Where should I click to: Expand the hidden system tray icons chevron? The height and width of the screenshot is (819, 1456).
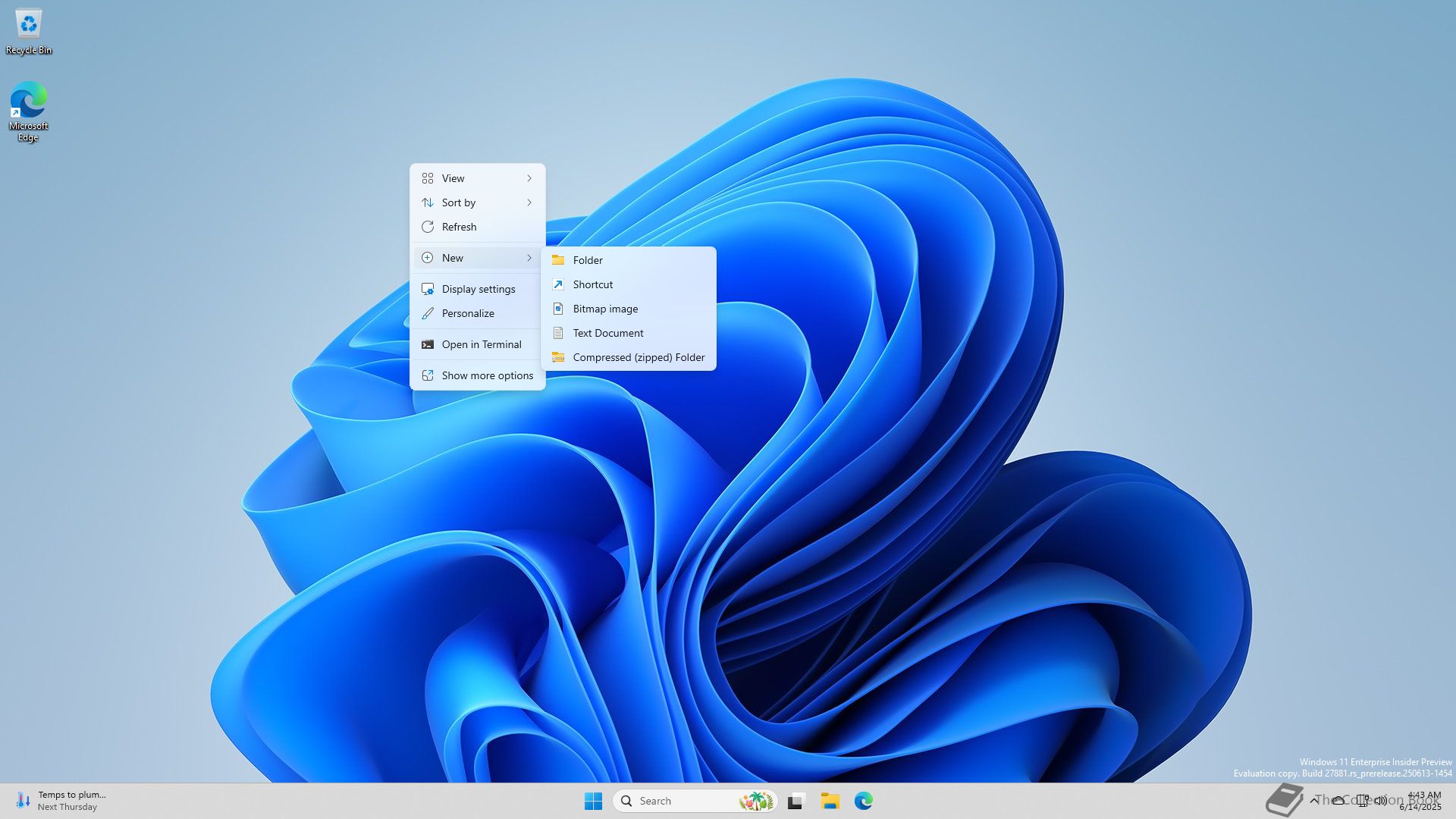(1314, 800)
